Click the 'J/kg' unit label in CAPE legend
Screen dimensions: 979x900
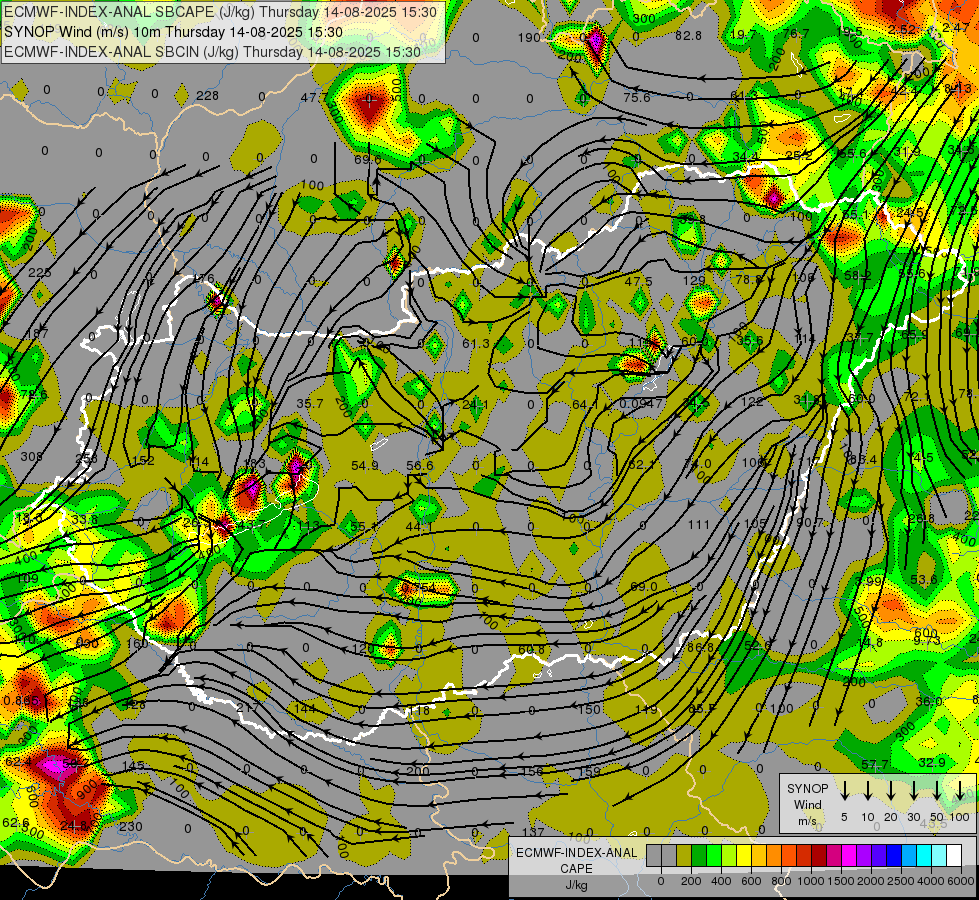(576, 885)
